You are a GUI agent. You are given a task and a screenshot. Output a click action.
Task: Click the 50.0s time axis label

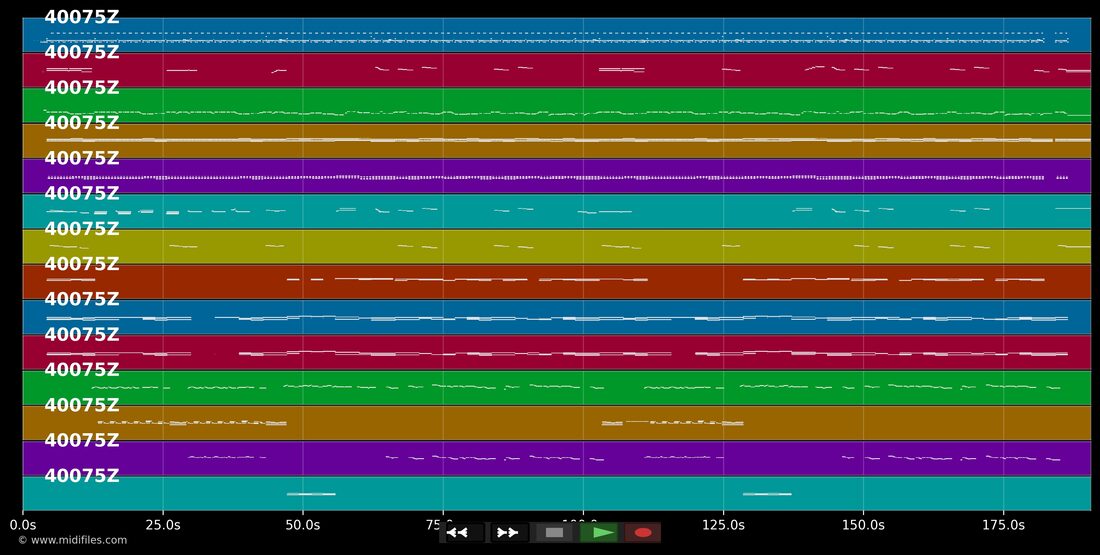303,525
